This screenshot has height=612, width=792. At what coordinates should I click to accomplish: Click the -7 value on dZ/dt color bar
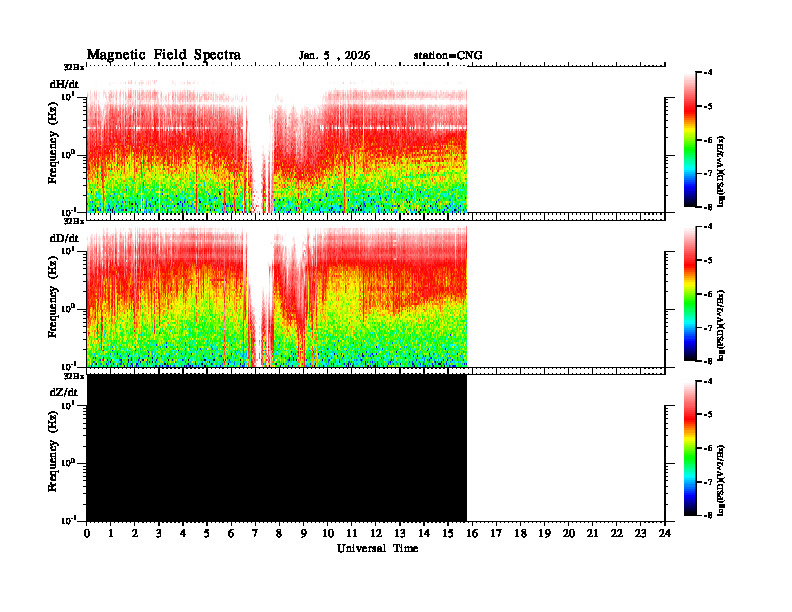click(x=709, y=482)
